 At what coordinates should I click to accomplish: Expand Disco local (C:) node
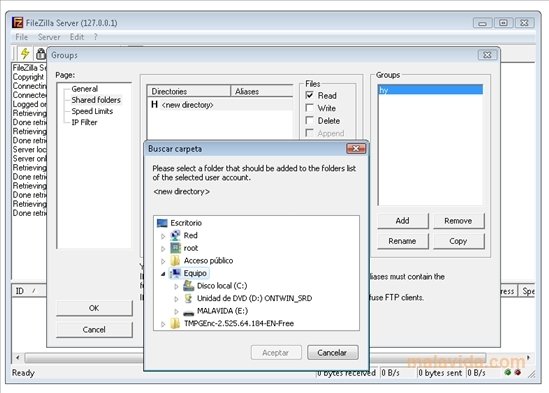click(176, 287)
